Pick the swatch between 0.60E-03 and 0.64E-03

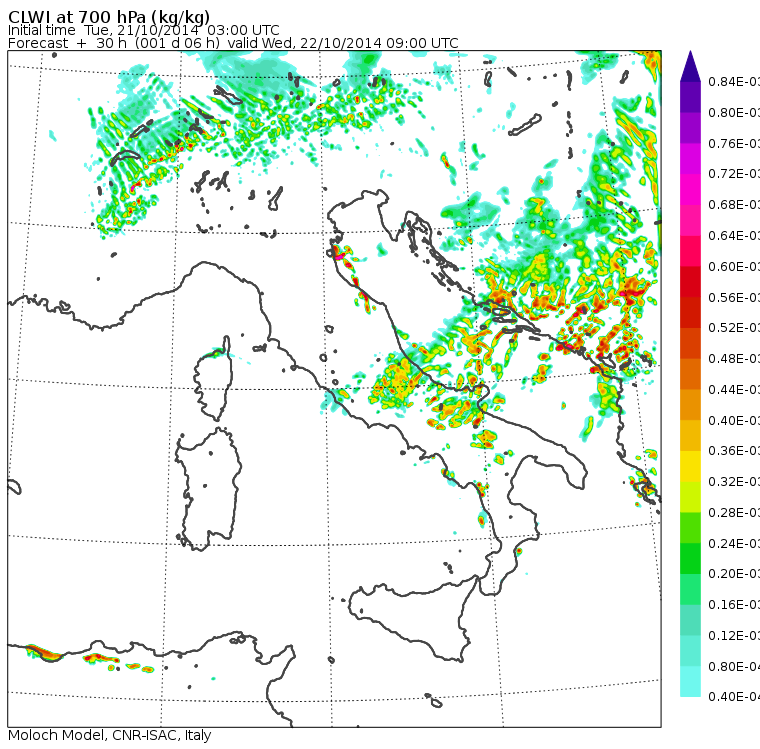690,251
